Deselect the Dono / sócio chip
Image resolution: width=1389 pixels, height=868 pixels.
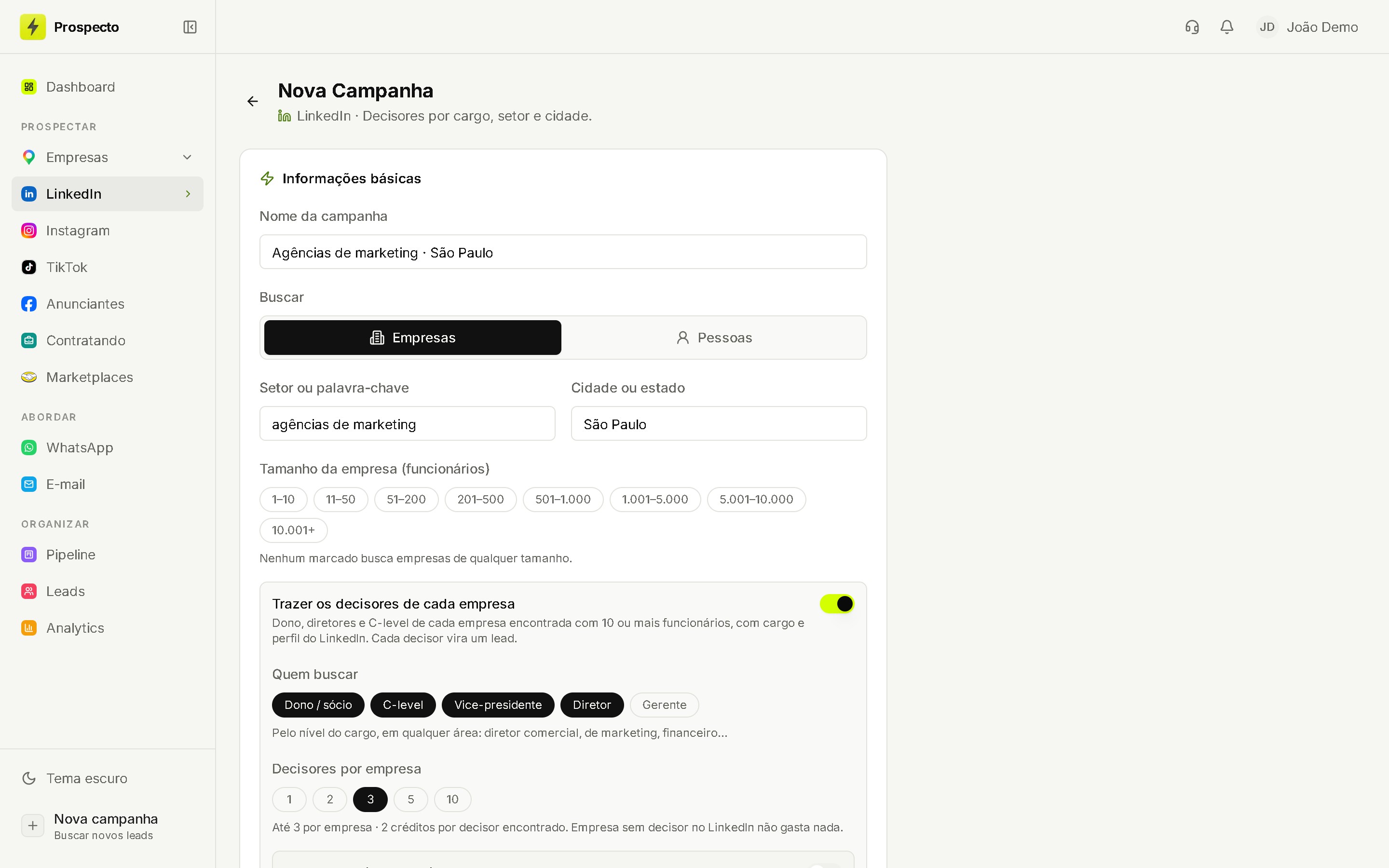pyautogui.click(x=318, y=705)
